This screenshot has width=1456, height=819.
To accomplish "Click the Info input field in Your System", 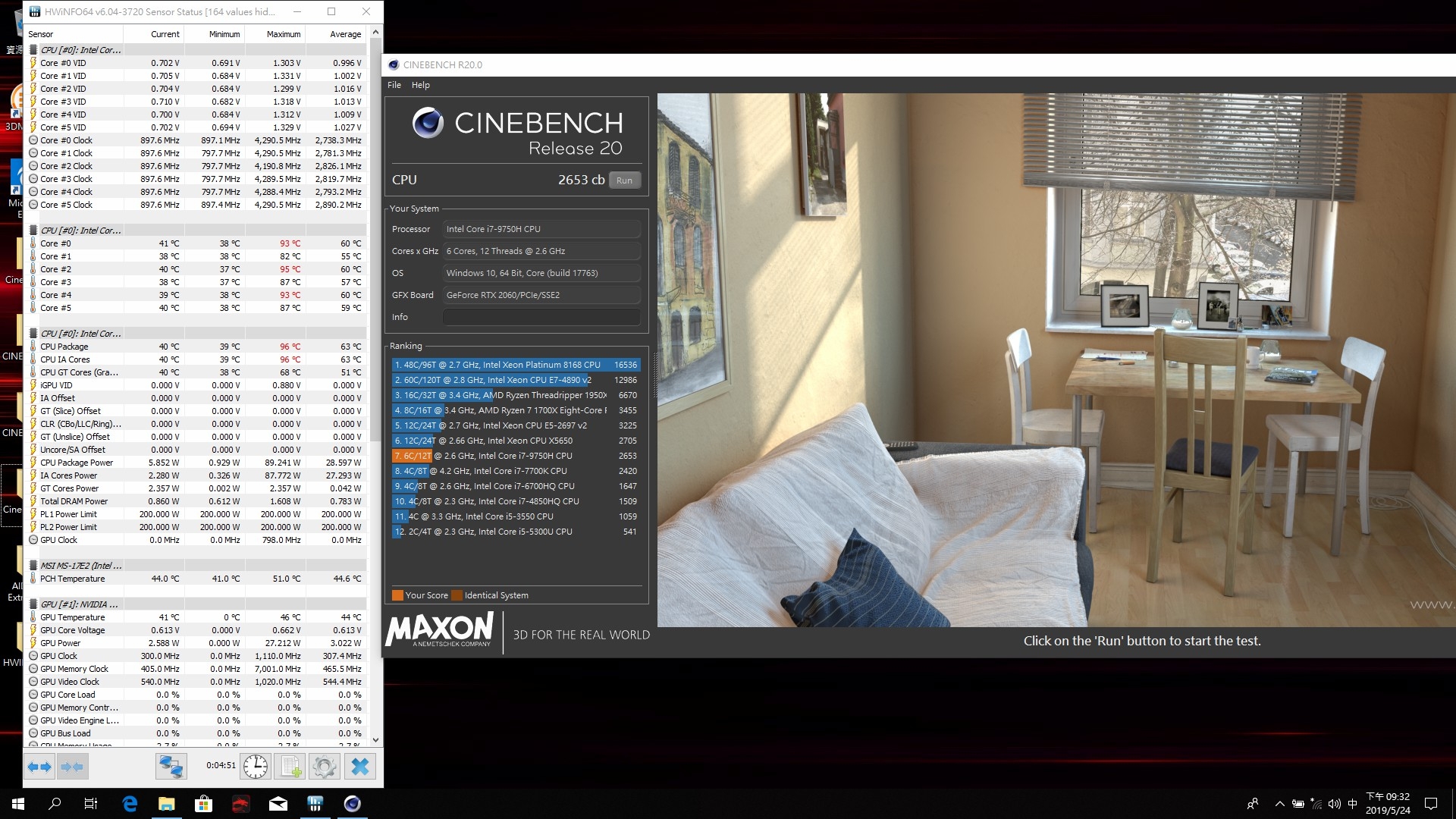I will point(541,317).
